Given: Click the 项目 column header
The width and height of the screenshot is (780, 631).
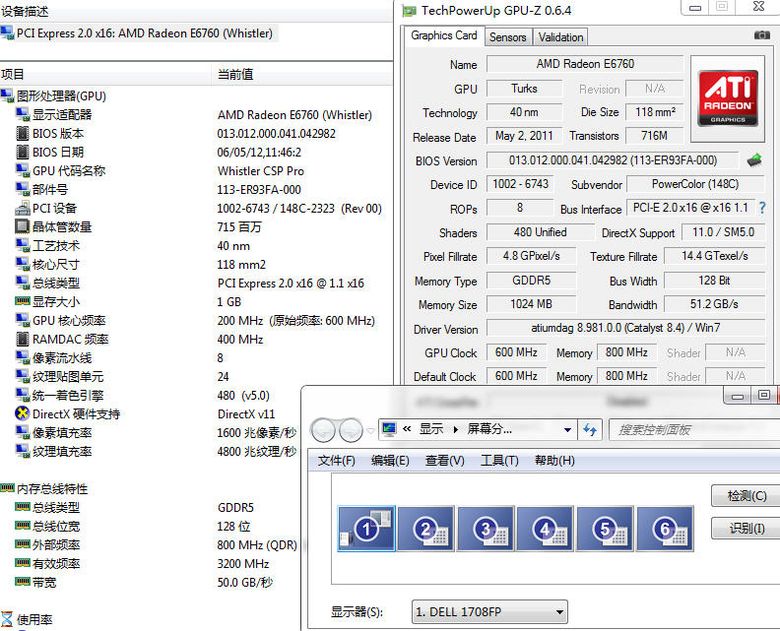Looking at the screenshot, I should pyautogui.click(x=12, y=74).
